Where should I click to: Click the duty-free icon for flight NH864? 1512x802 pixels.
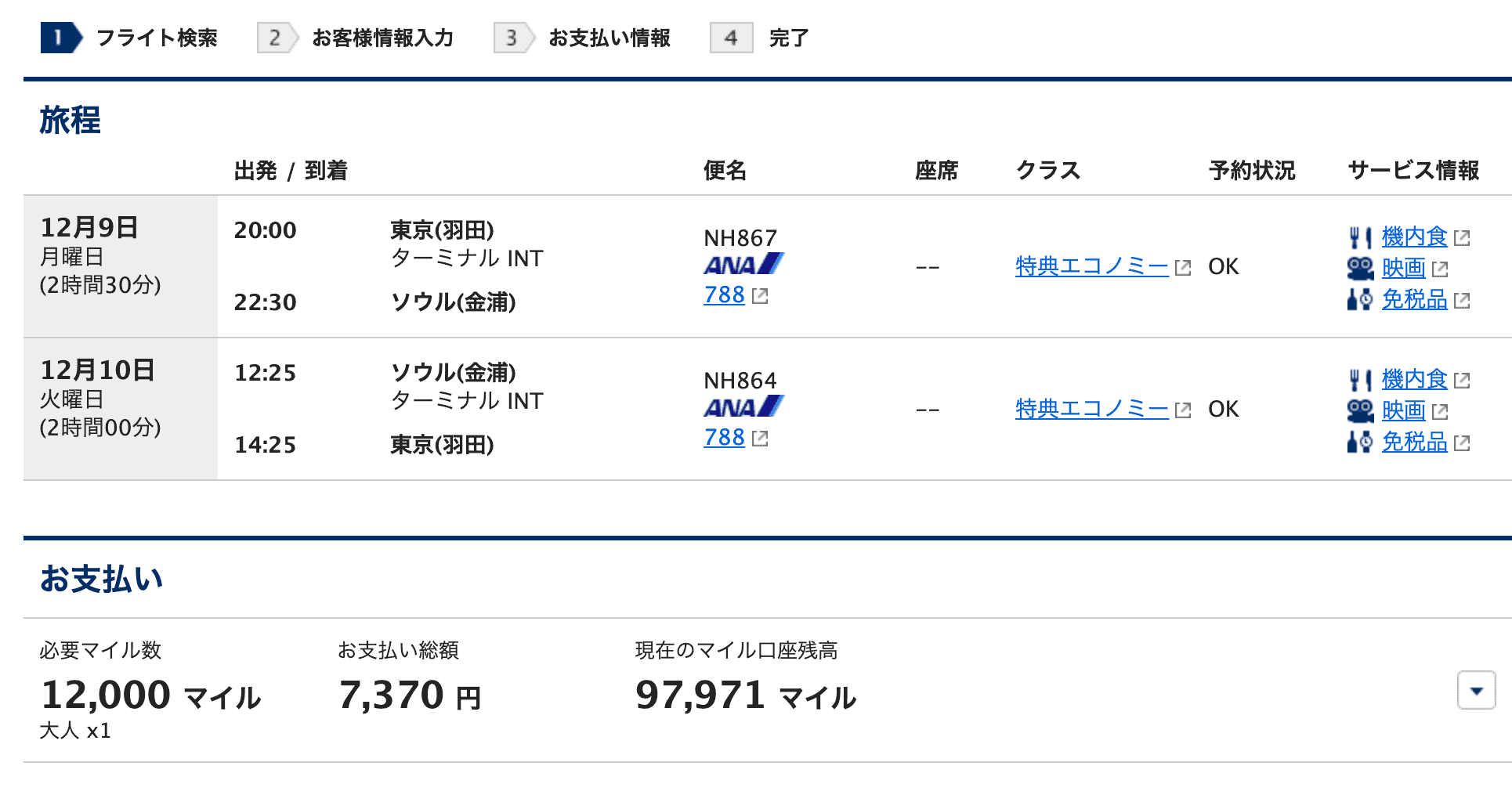(1360, 443)
